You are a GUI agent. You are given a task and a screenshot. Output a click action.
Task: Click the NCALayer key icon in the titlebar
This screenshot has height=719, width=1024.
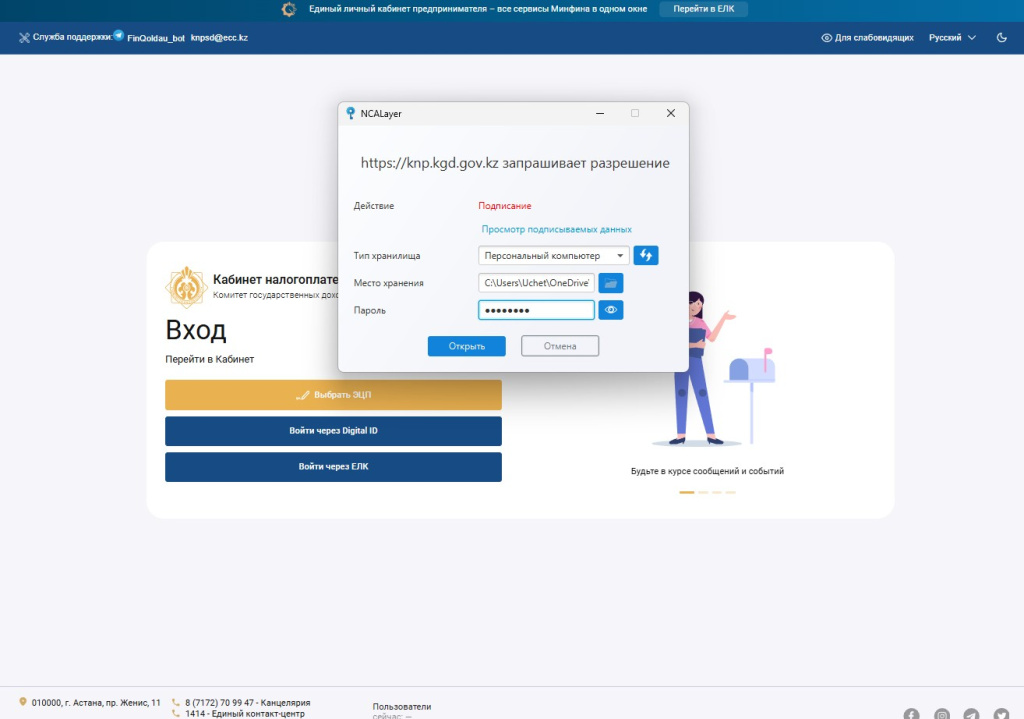click(351, 113)
